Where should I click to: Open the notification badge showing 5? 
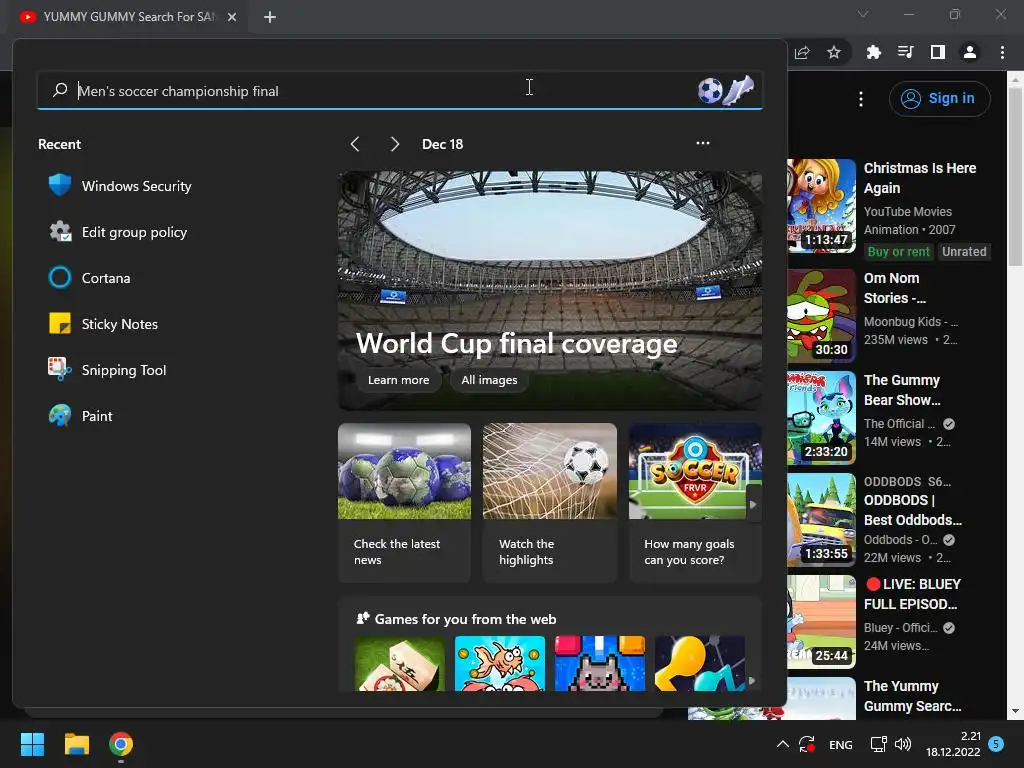tap(996, 743)
